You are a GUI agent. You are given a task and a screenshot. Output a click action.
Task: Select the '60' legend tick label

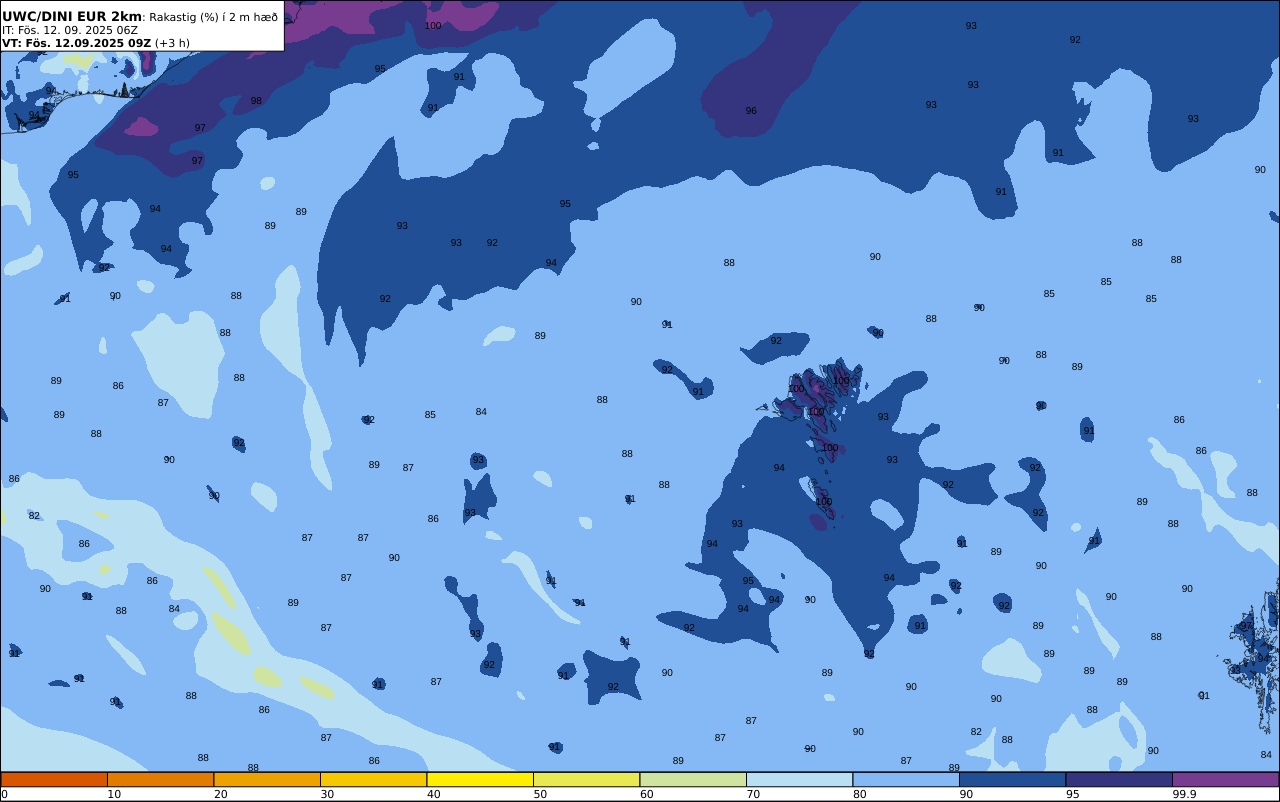[646, 794]
